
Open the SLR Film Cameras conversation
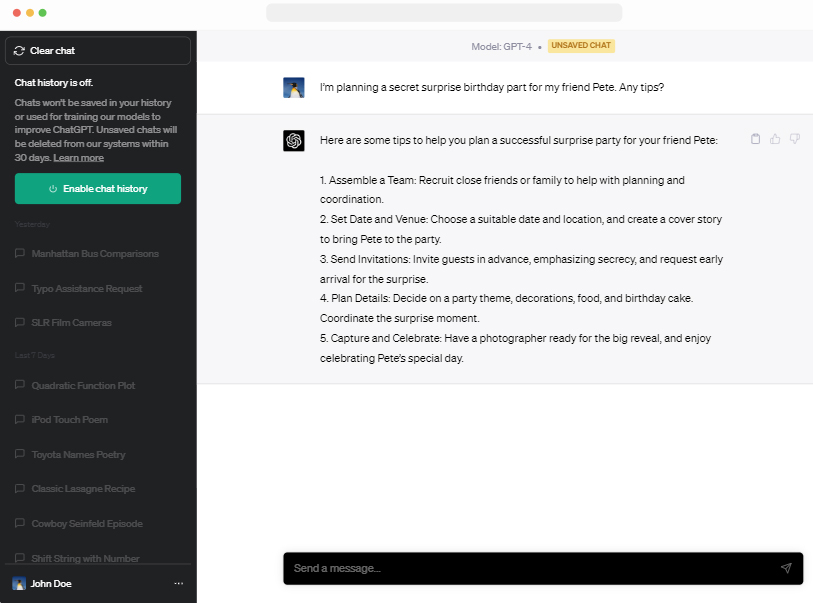pos(72,323)
